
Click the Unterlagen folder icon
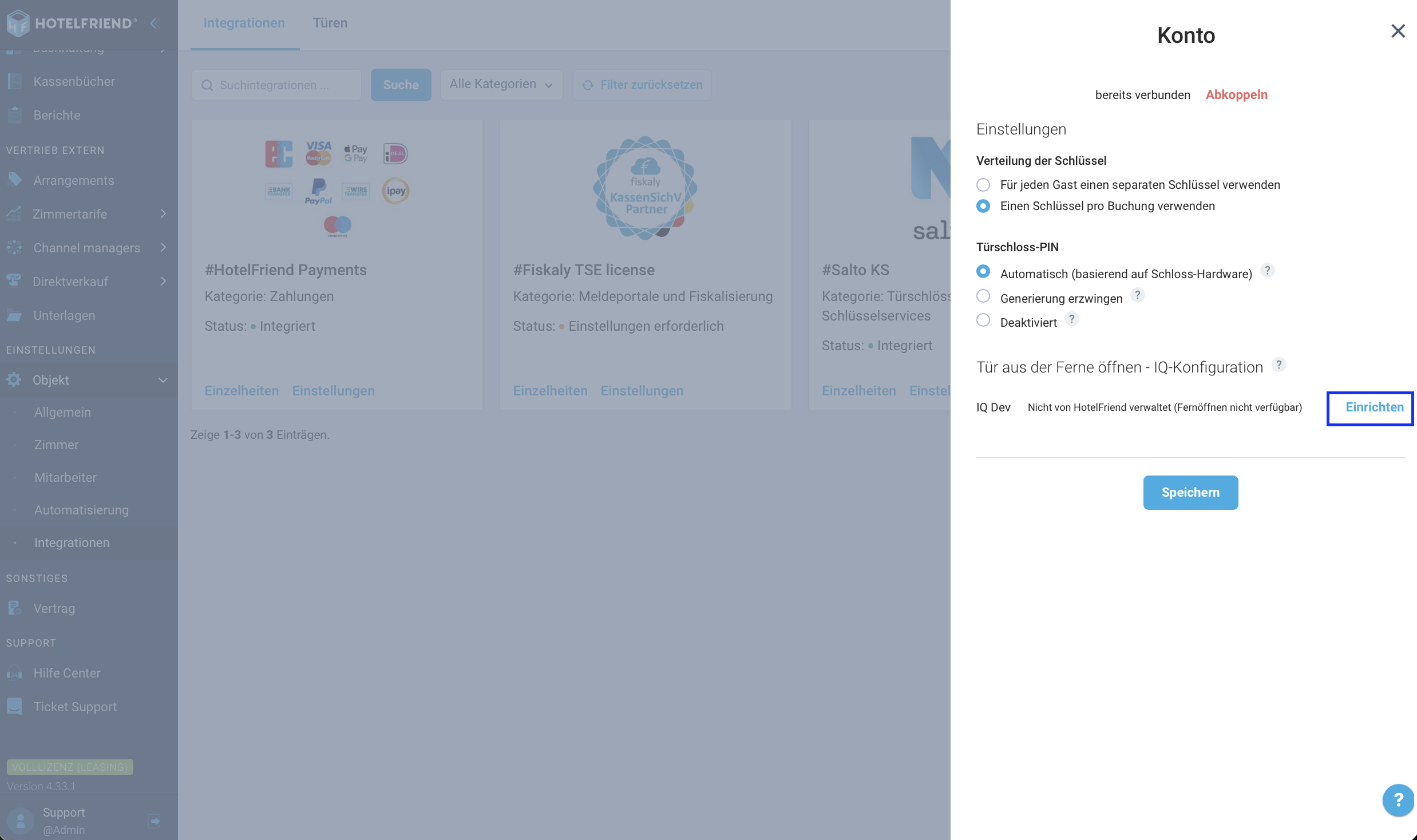pyautogui.click(x=14, y=315)
